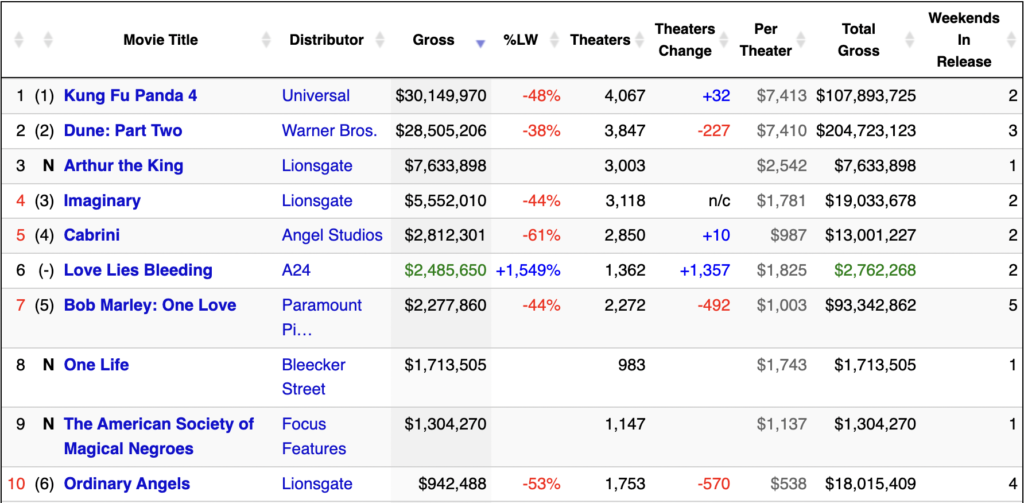The image size is (1024, 503).
Task: Open the Bob Marley: One Love link
Action: click(150, 305)
